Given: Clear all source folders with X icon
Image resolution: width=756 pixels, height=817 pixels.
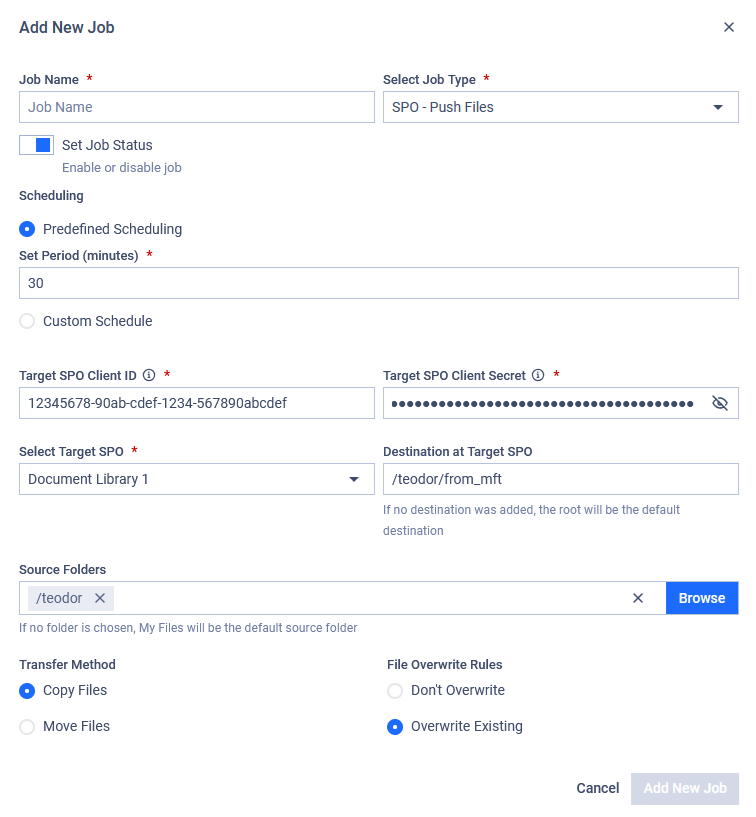Looking at the screenshot, I should tap(638, 598).
